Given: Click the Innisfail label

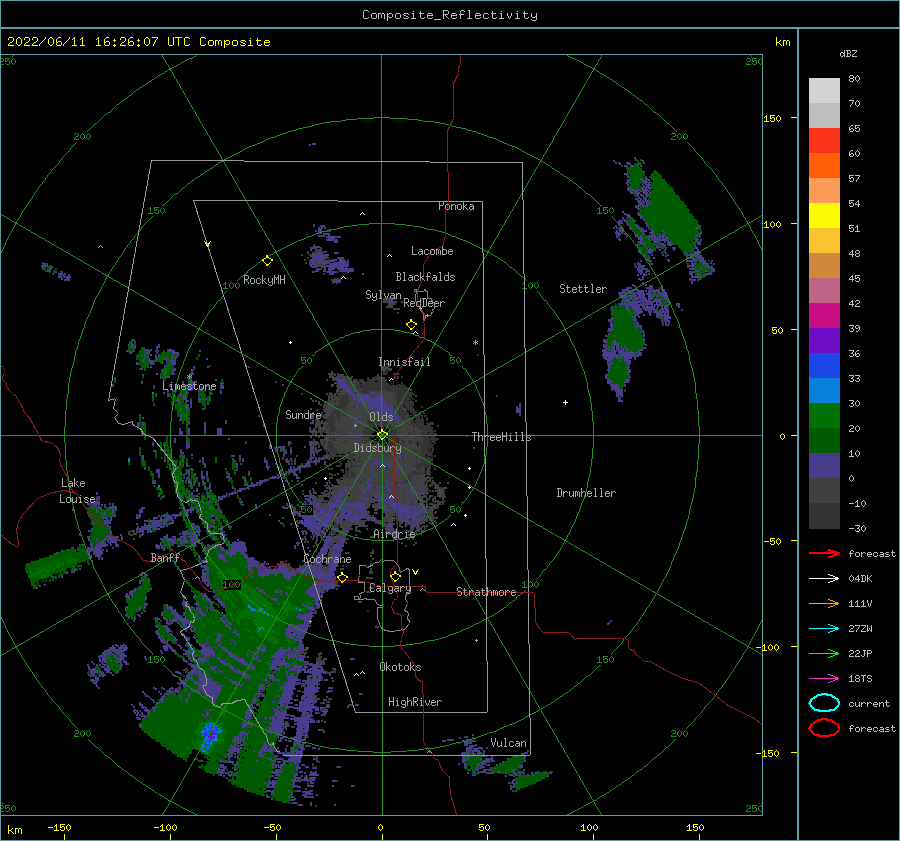Looking at the screenshot, I should coord(404,362).
